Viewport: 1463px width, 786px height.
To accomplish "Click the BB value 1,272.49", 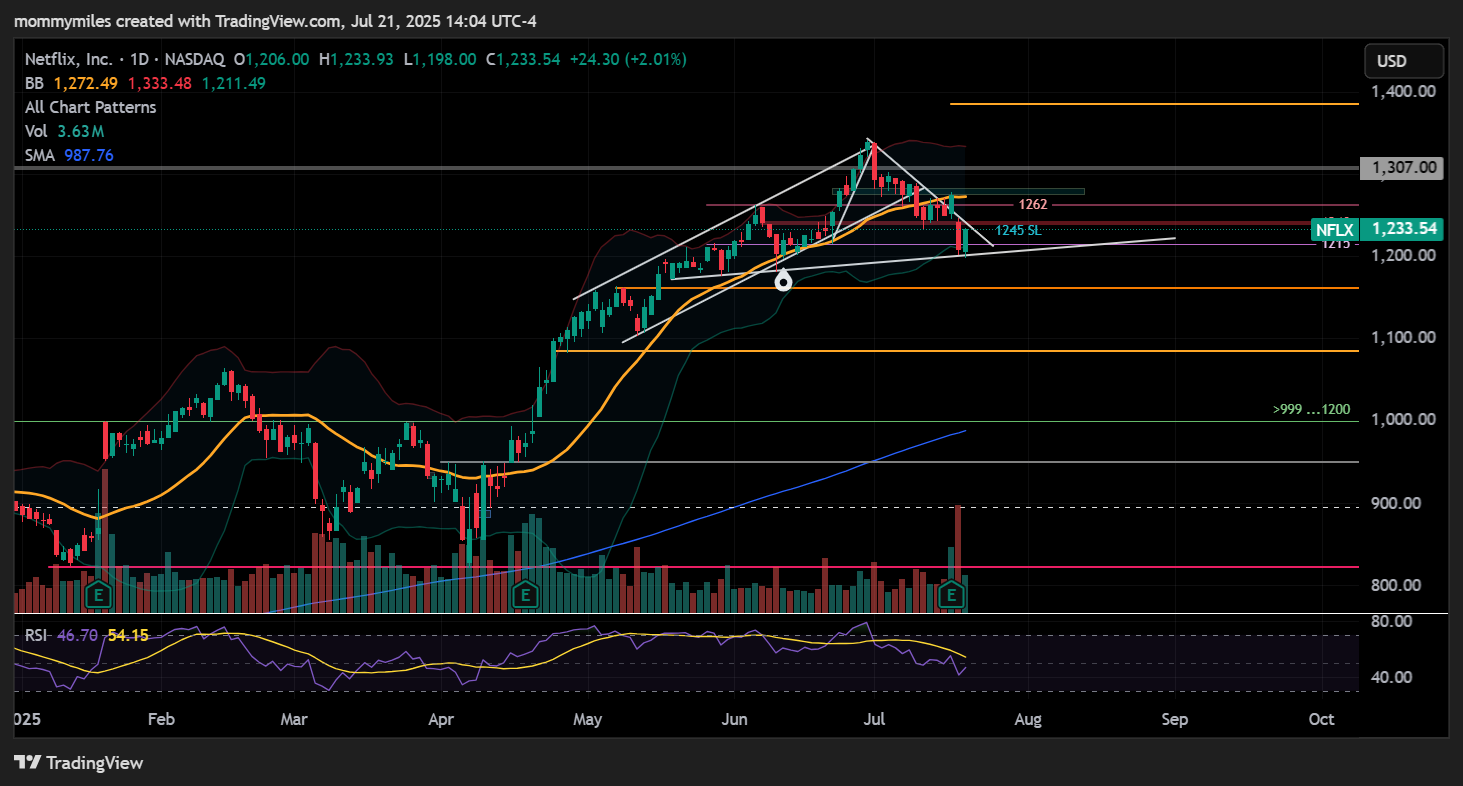I will (85, 83).
